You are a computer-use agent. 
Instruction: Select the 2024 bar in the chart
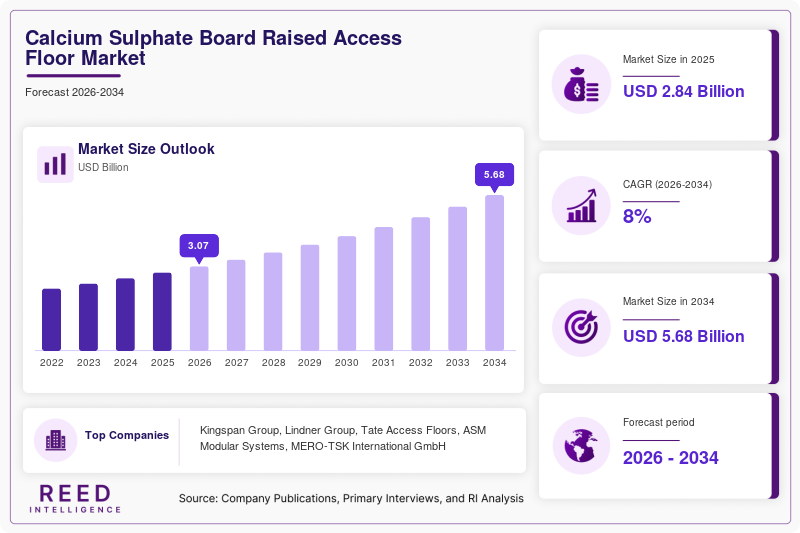(126, 314)
